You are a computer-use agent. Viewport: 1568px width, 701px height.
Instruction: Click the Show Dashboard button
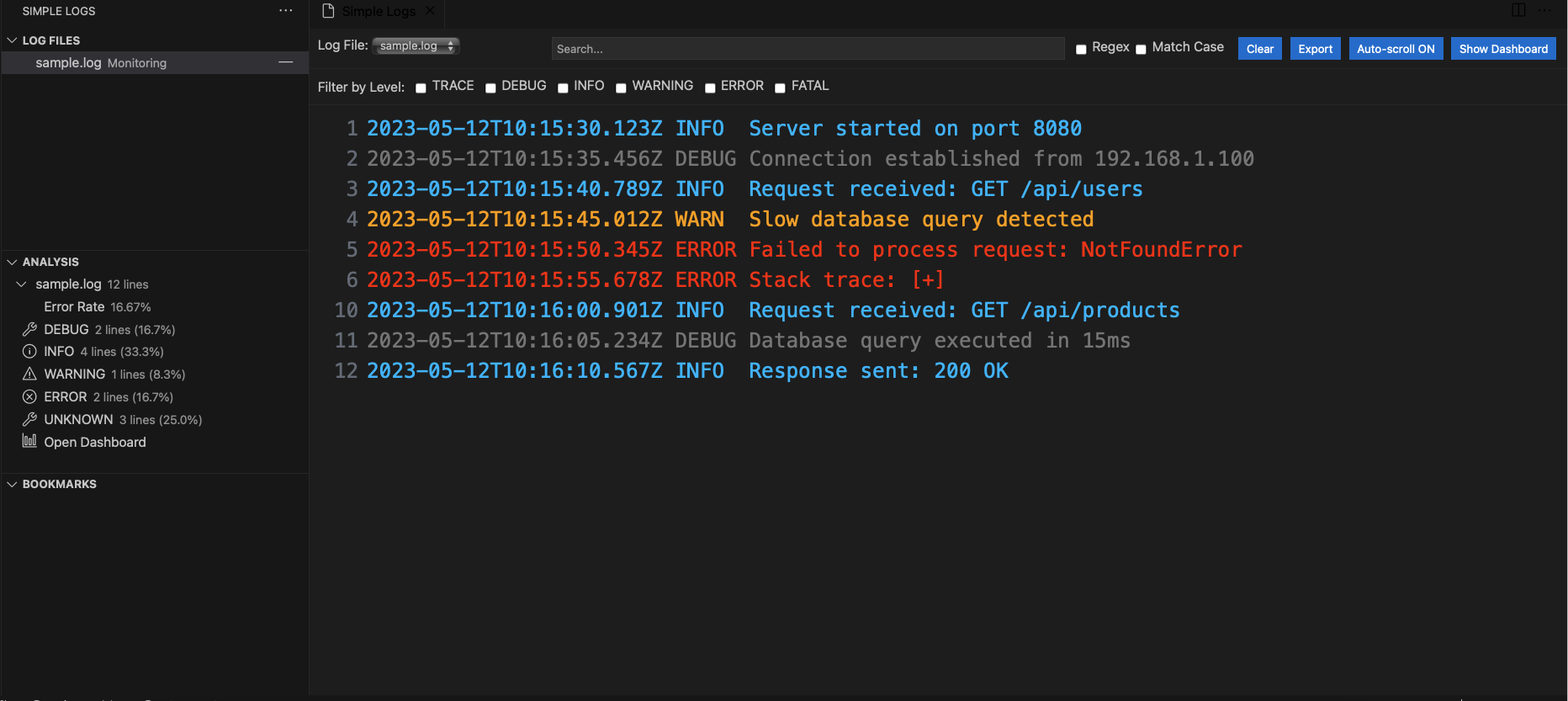coord(1503,49)
